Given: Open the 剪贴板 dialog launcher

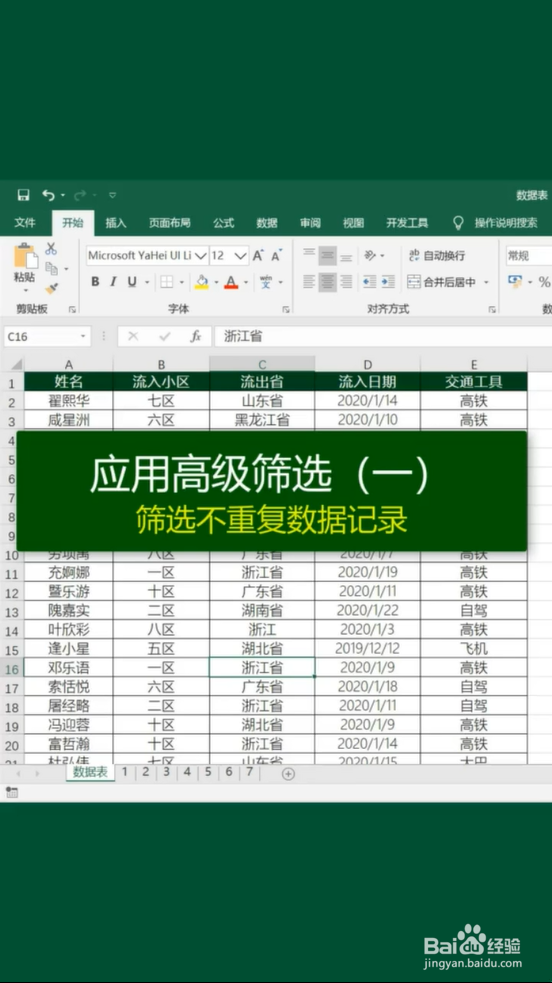Looking at the screenshot, I should click(x=72, y=309).
